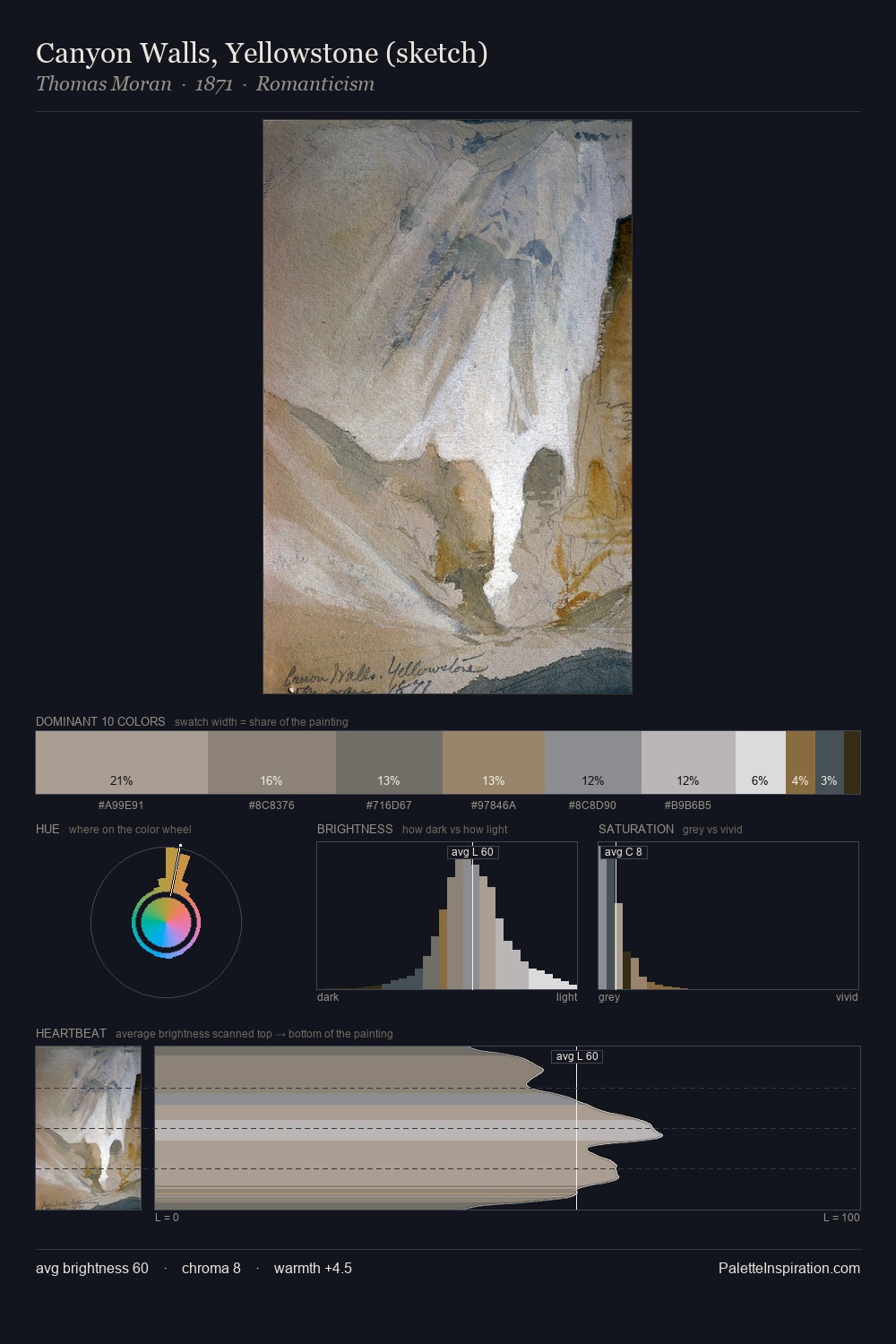Click the Canyon Walls painting image

click(x=447, y=407)
